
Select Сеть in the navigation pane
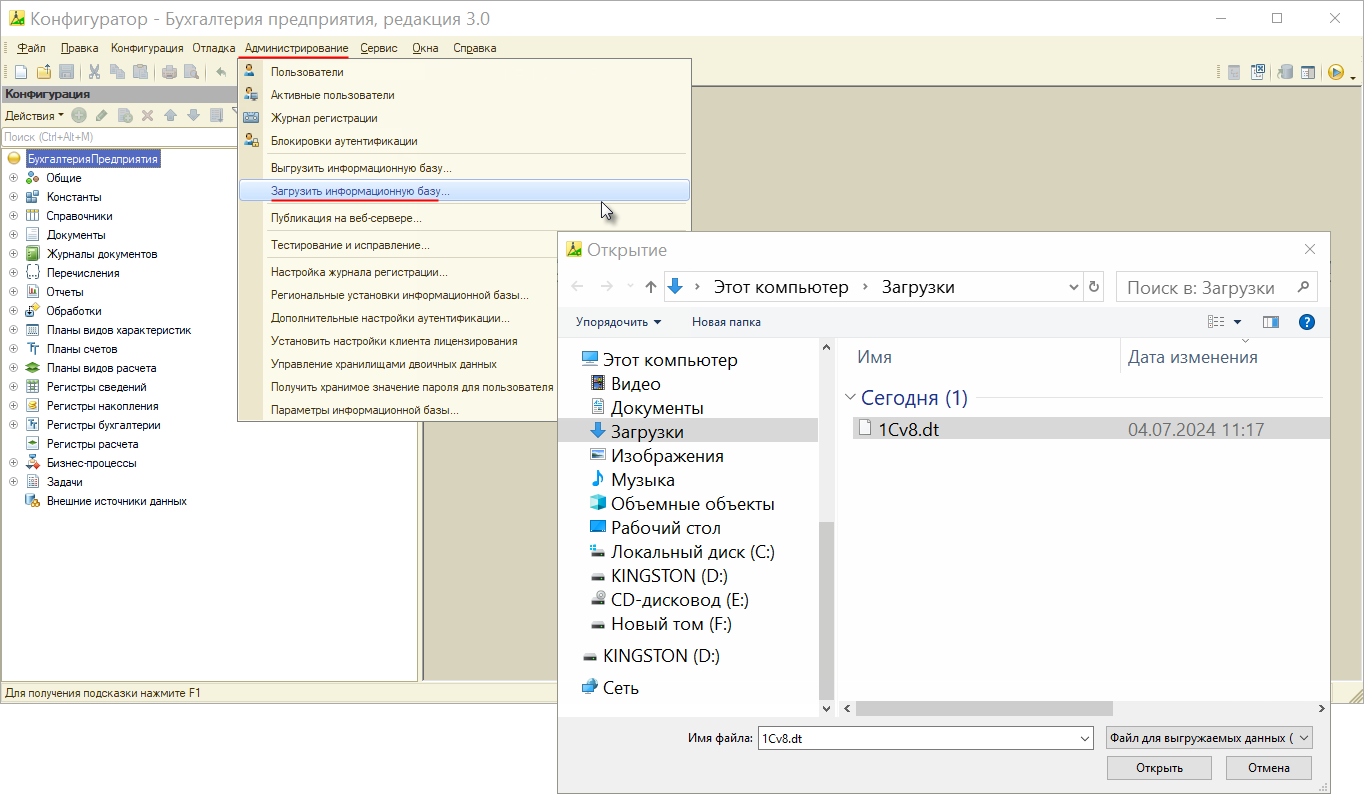click(x=620, y=688)
